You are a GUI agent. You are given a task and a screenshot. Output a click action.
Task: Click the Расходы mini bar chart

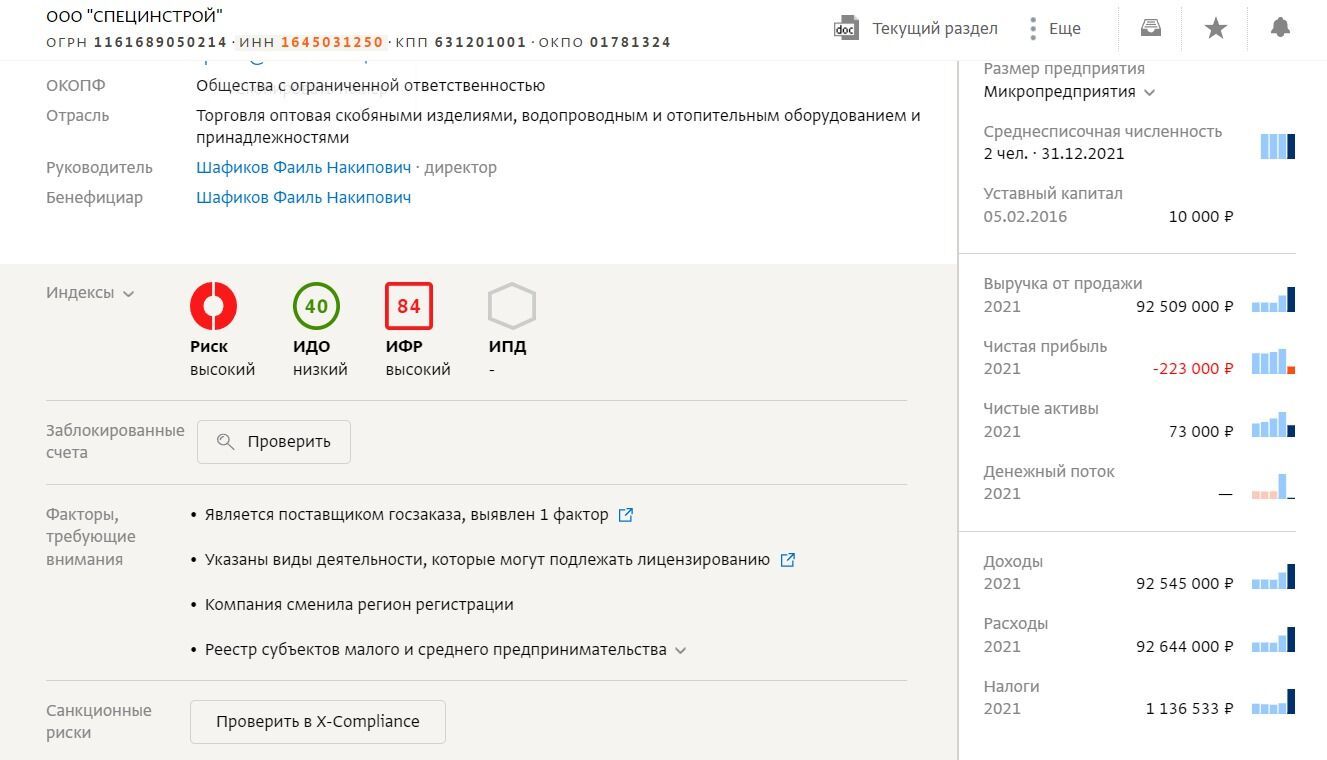(1273, 639)
